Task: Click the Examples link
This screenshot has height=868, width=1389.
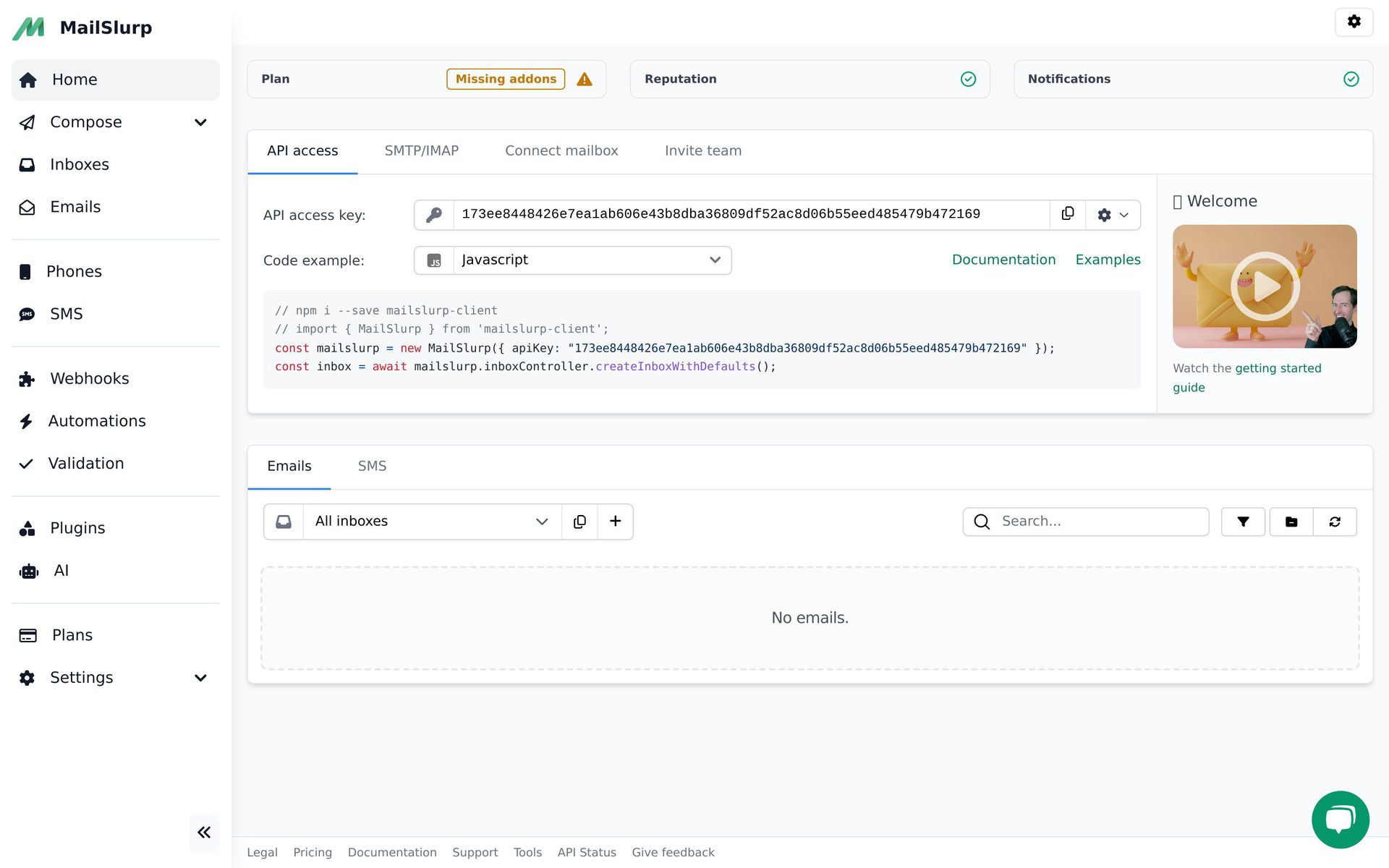Action: (1108, 260)
